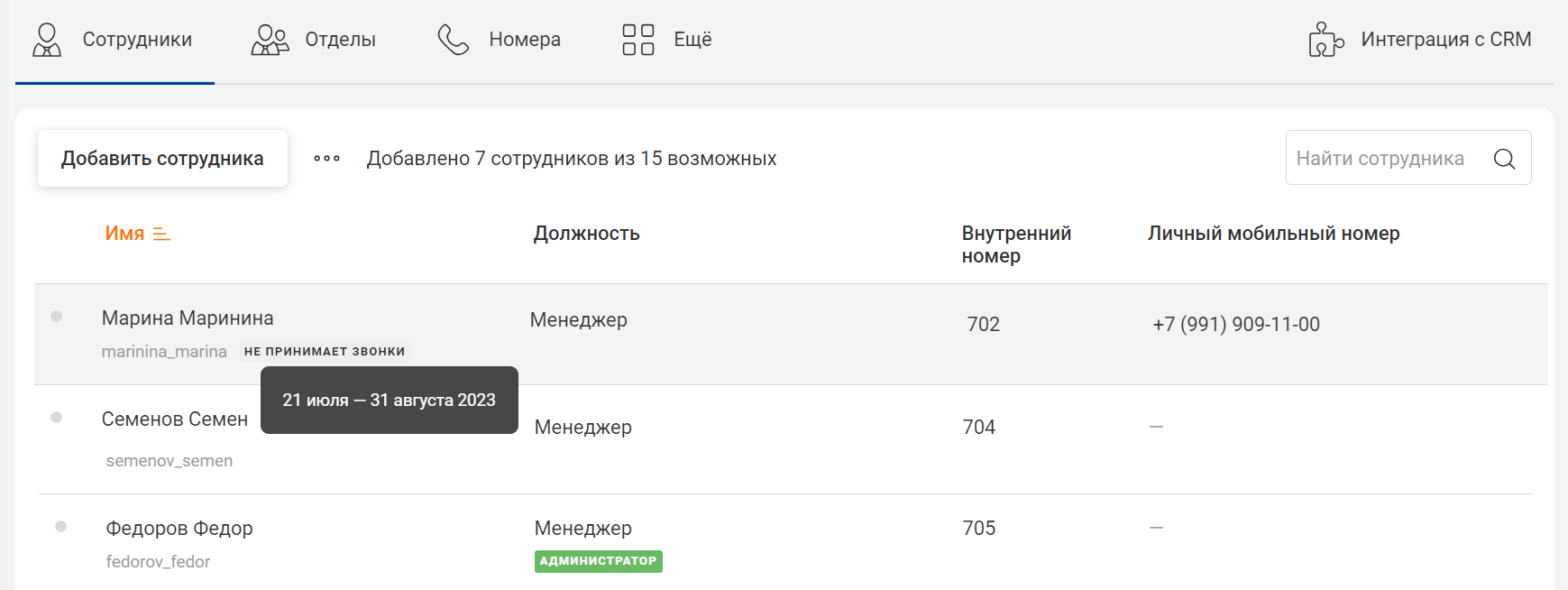Open the three-dots more options menu
The width and height of the screenshot is (1568, 590).
326,159
